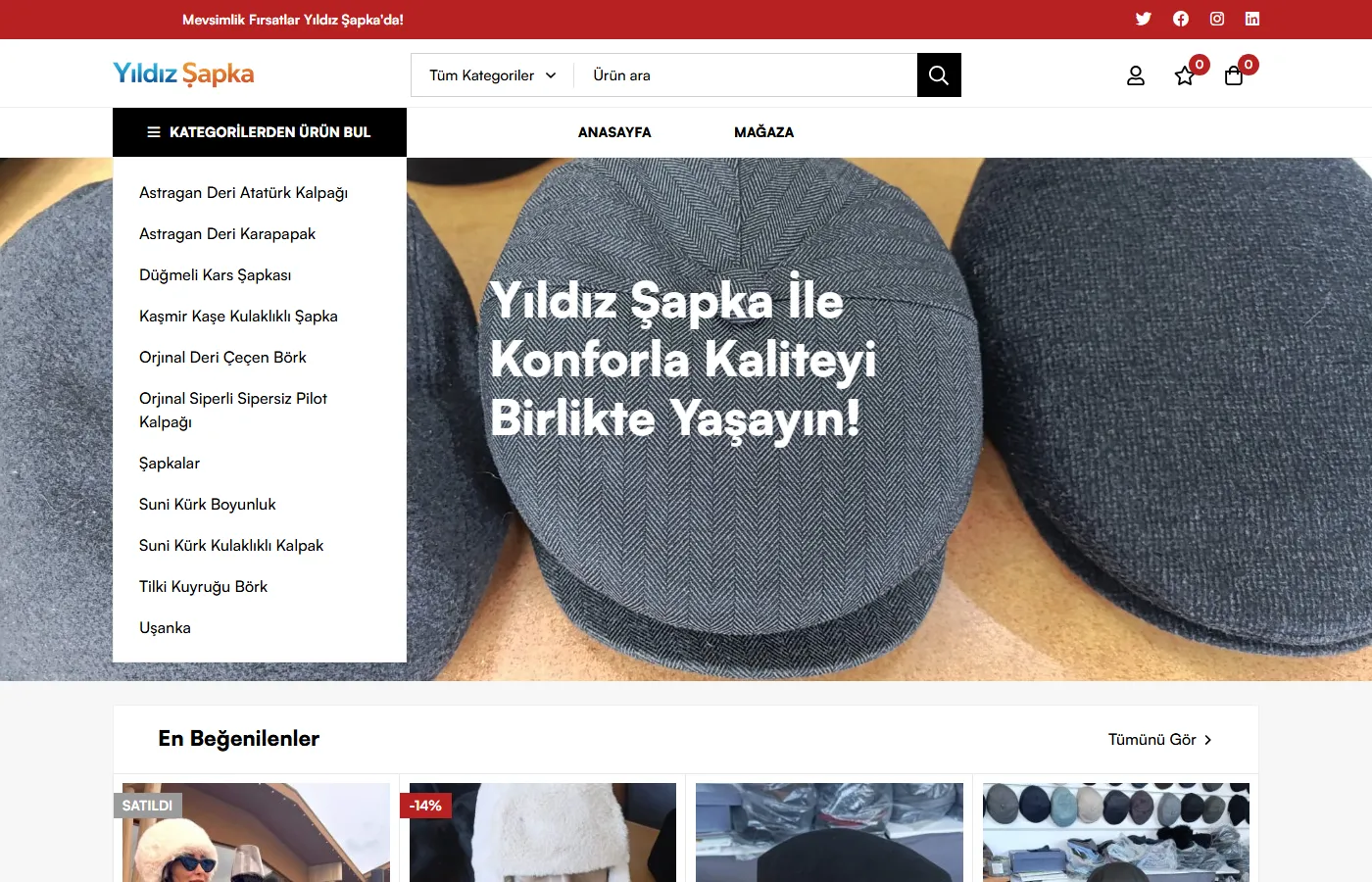Viewport: 1372px width, 882px height.
Task: Open the user account icon
Action: [1136, 75]
